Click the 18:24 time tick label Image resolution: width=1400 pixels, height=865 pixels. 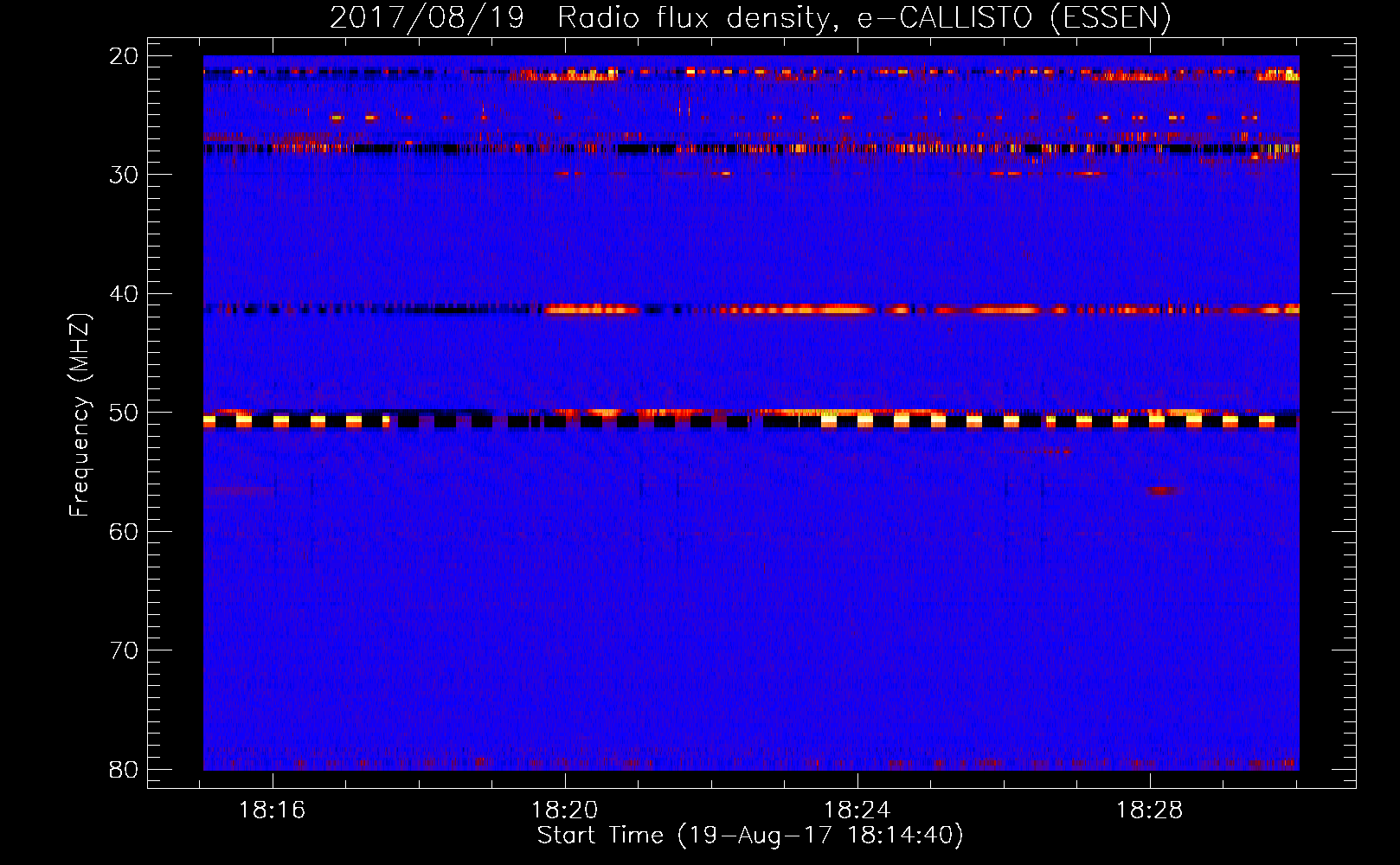[857, 811]
